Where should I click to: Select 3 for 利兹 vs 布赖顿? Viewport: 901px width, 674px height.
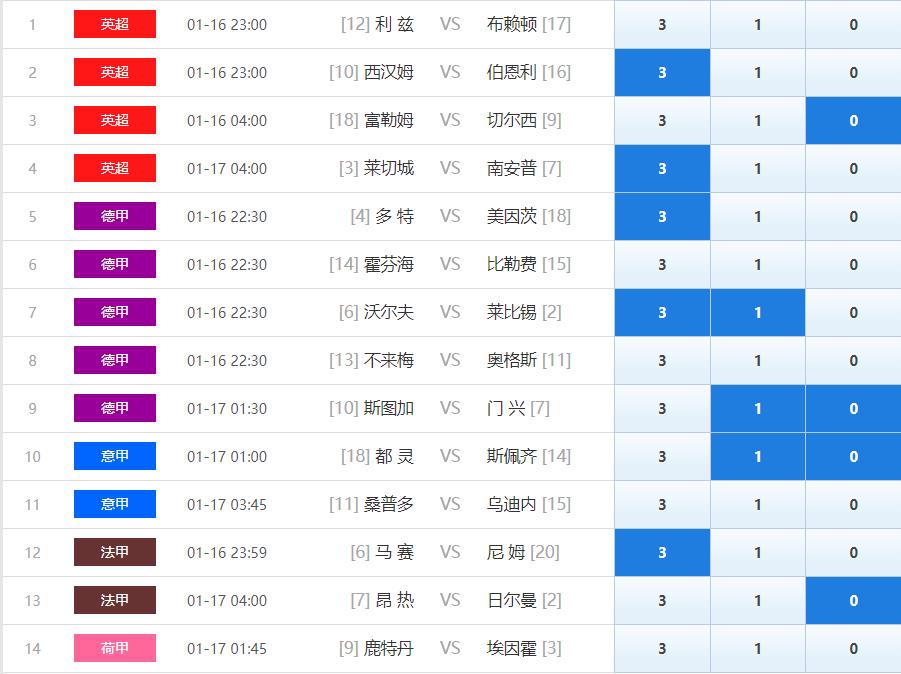tap(662, 24)
